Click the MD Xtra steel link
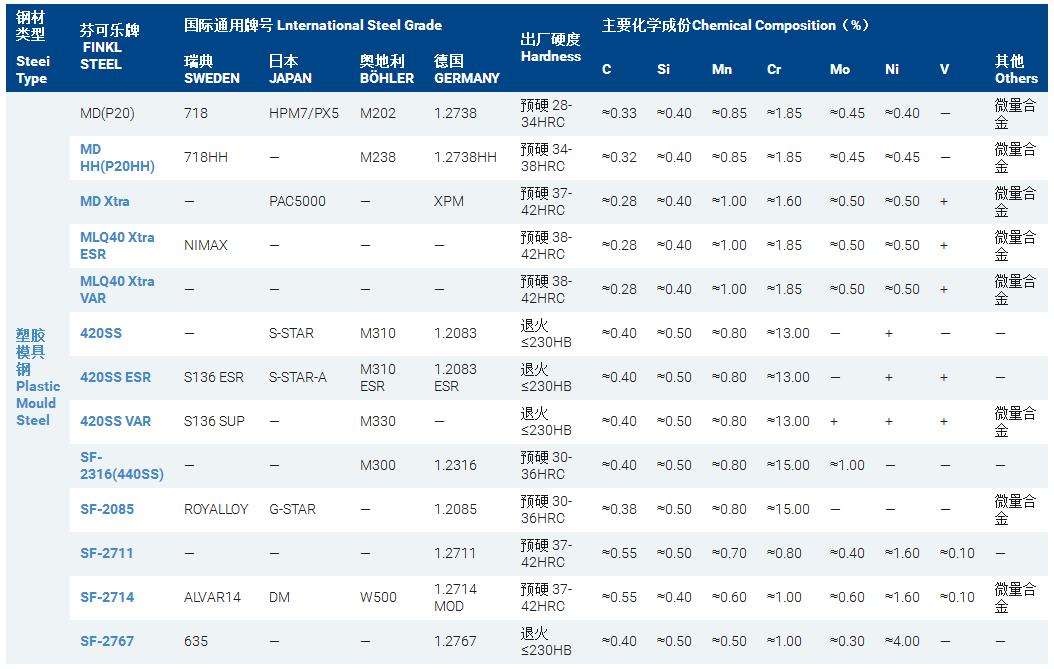Viewport: 1054px width, 669px height. click(105, 201)
